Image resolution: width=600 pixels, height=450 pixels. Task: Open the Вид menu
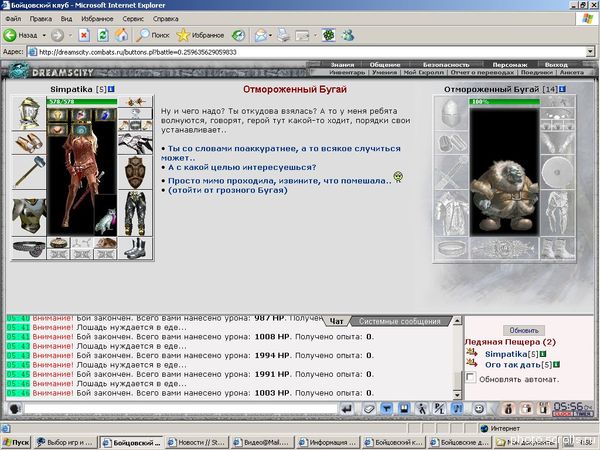coord(66,18)
